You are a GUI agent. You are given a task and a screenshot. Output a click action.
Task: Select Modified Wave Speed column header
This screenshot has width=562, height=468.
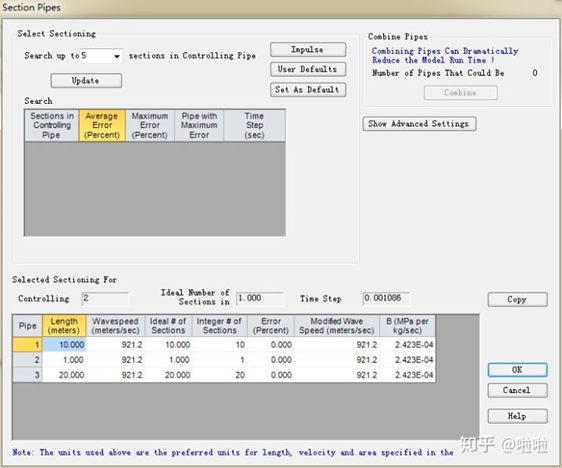[337, 326]
